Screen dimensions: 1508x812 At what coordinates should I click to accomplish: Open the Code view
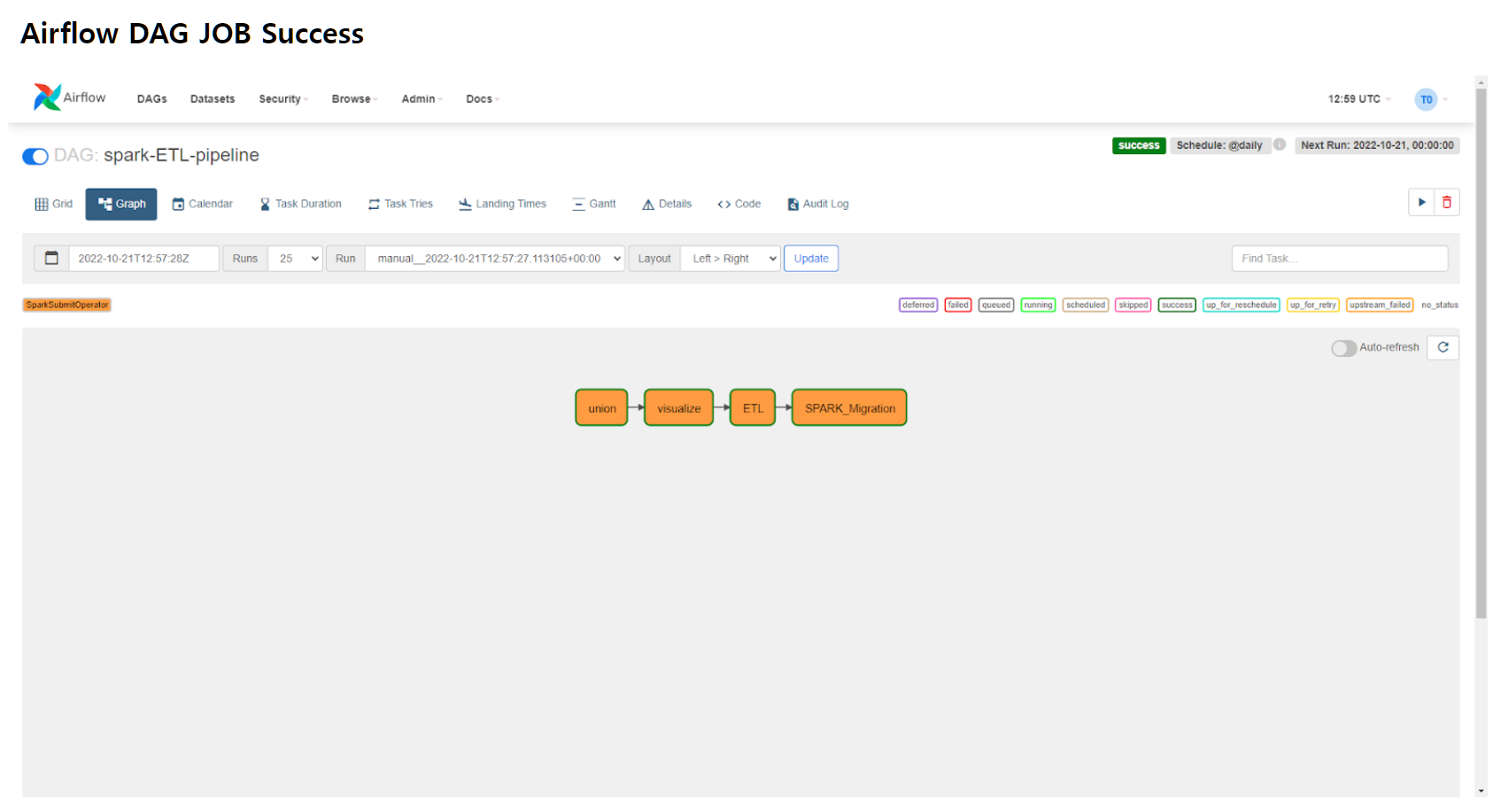[739, 204]
